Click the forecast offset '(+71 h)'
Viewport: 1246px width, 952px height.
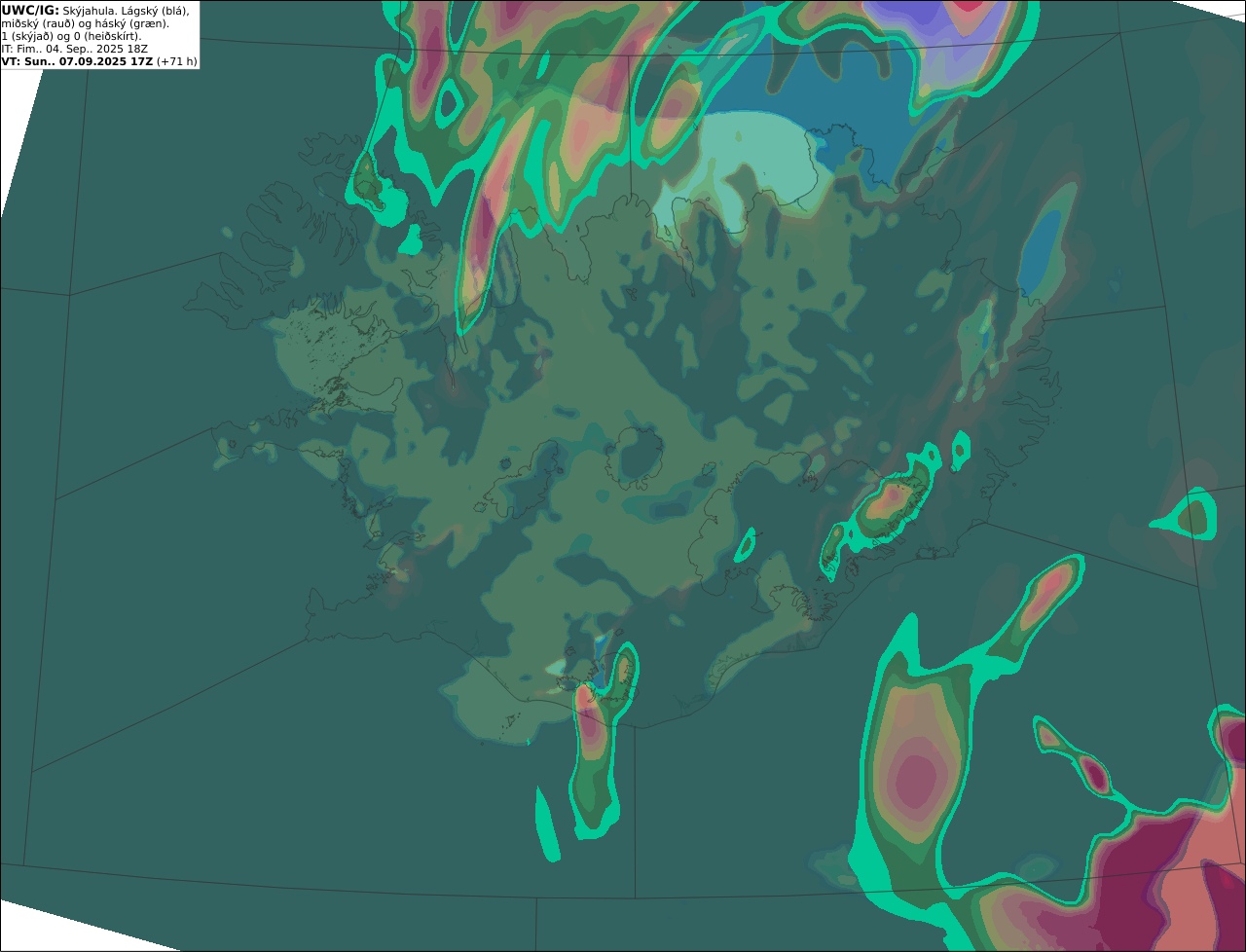coord(177,61)
